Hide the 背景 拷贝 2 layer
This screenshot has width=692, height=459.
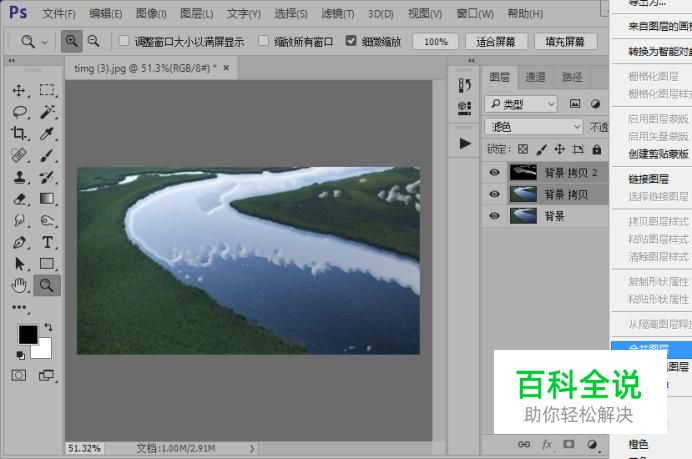[494, 172]
